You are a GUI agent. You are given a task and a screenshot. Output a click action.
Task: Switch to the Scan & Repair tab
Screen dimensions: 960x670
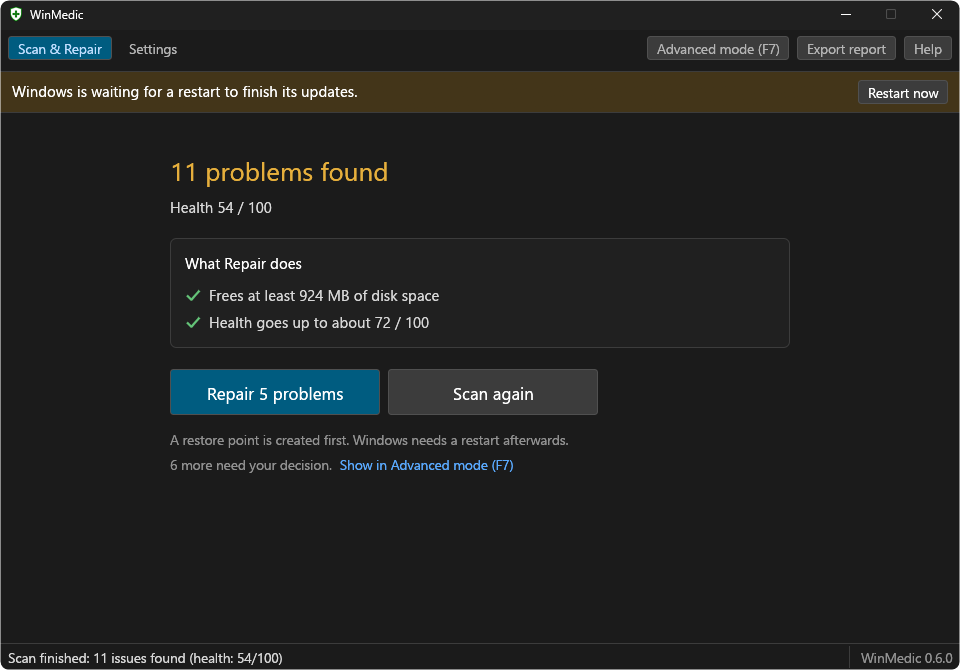click(60, 49)
